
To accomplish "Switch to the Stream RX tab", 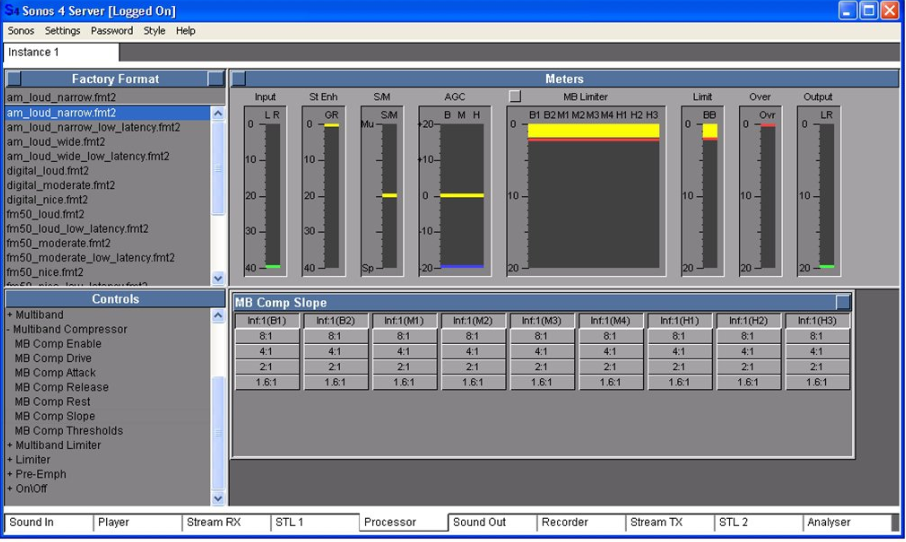I will [x=226, y=522].
